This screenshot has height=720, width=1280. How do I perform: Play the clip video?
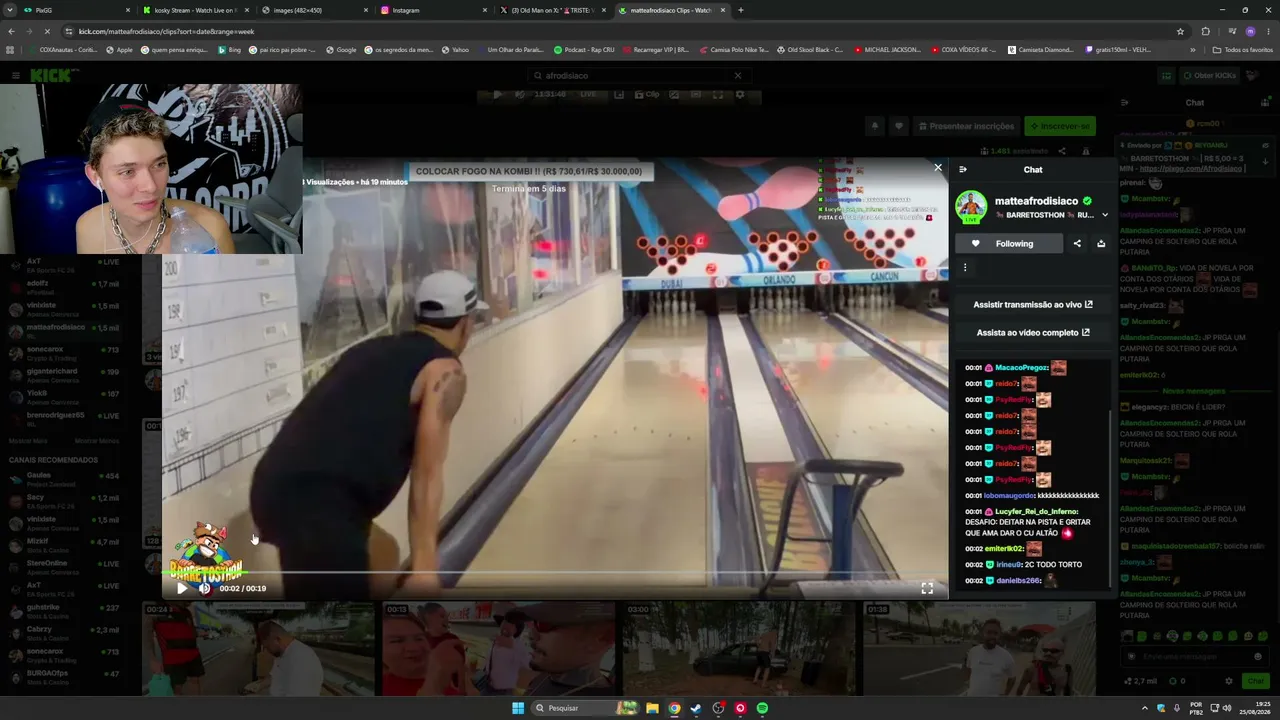tap(182, 588)
